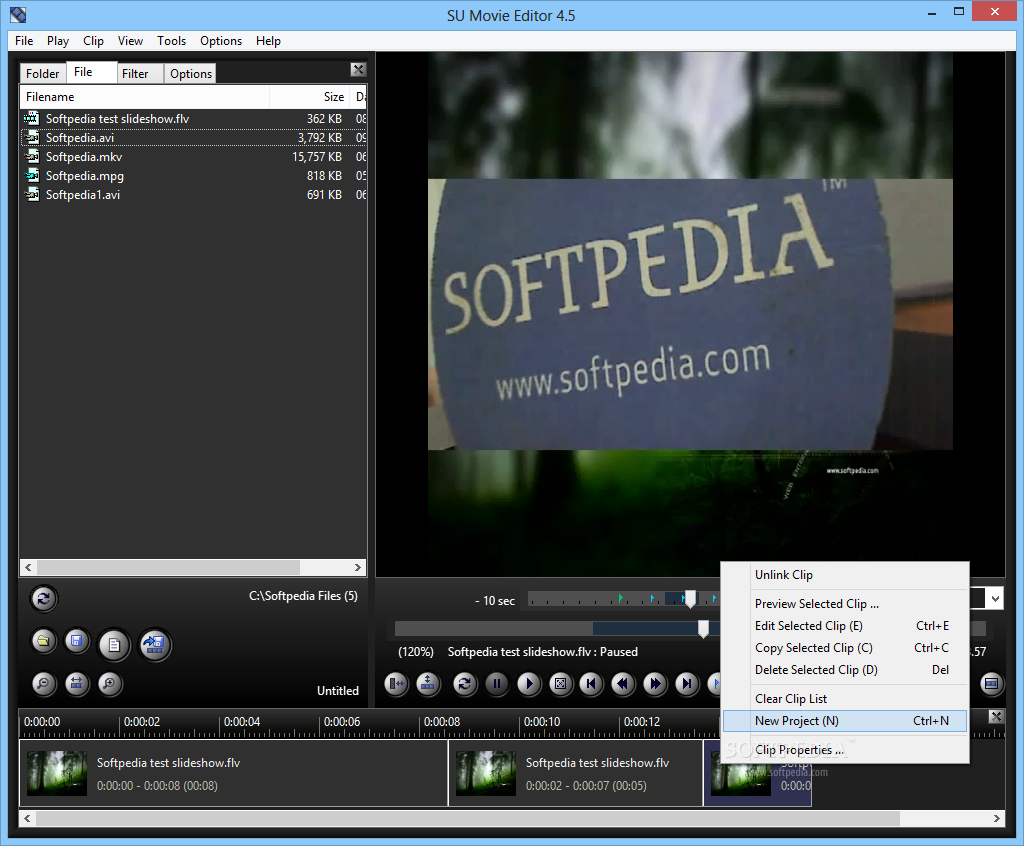Viewport: 1024px width, 846px height.
Task: Select Softpedia test slideshow.flv in file list
Action: tap(193, 119)
